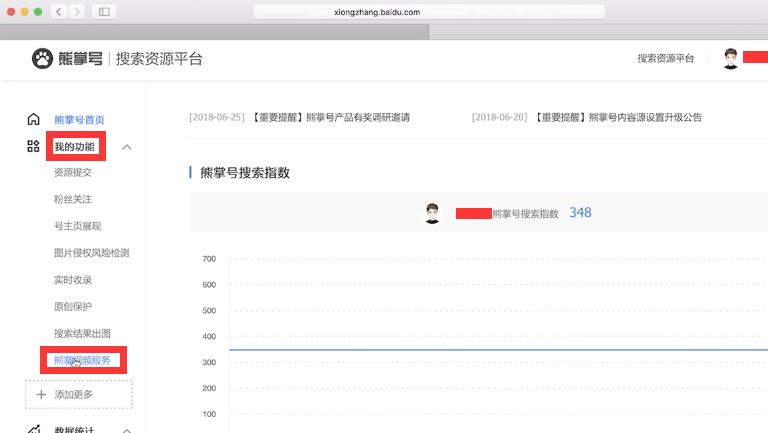Open 资源提交 menu item

click(73, 172)
